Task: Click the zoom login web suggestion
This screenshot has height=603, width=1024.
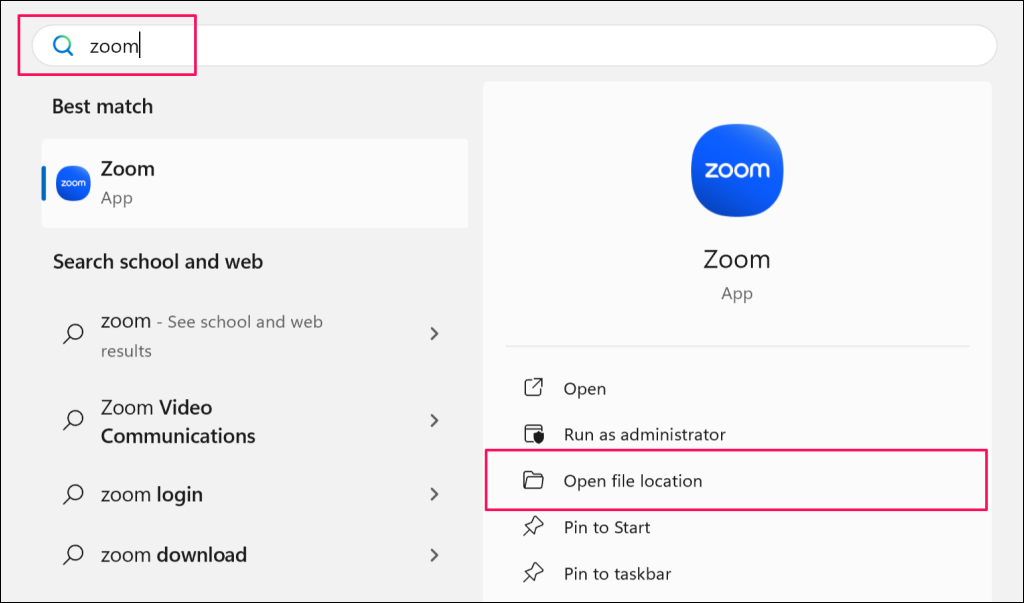Action: click(152, 494)
